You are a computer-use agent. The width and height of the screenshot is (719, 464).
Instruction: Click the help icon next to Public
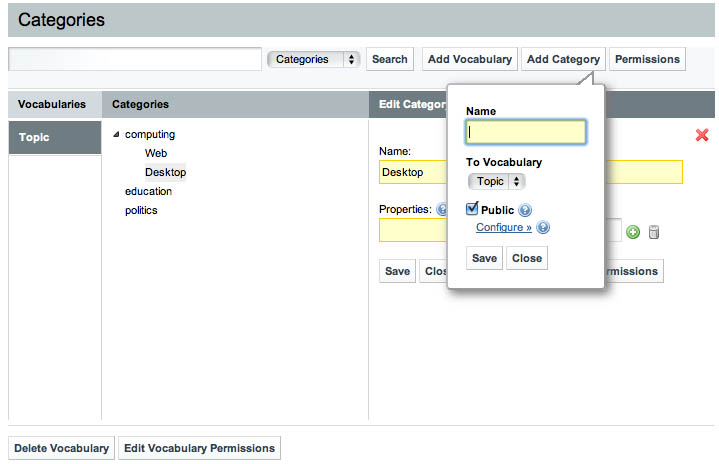click(x=525, y=210)
